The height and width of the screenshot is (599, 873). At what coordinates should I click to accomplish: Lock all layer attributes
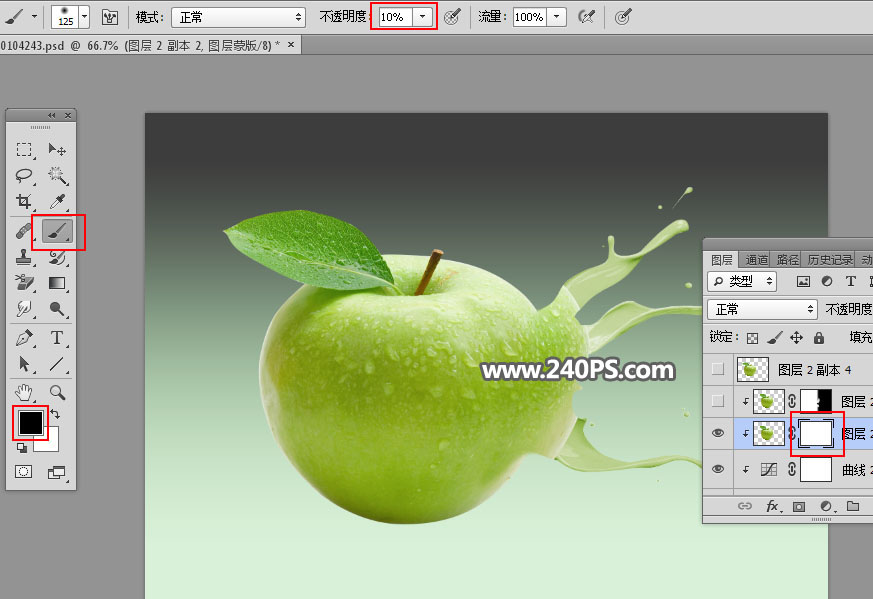[x=818, y=337]
